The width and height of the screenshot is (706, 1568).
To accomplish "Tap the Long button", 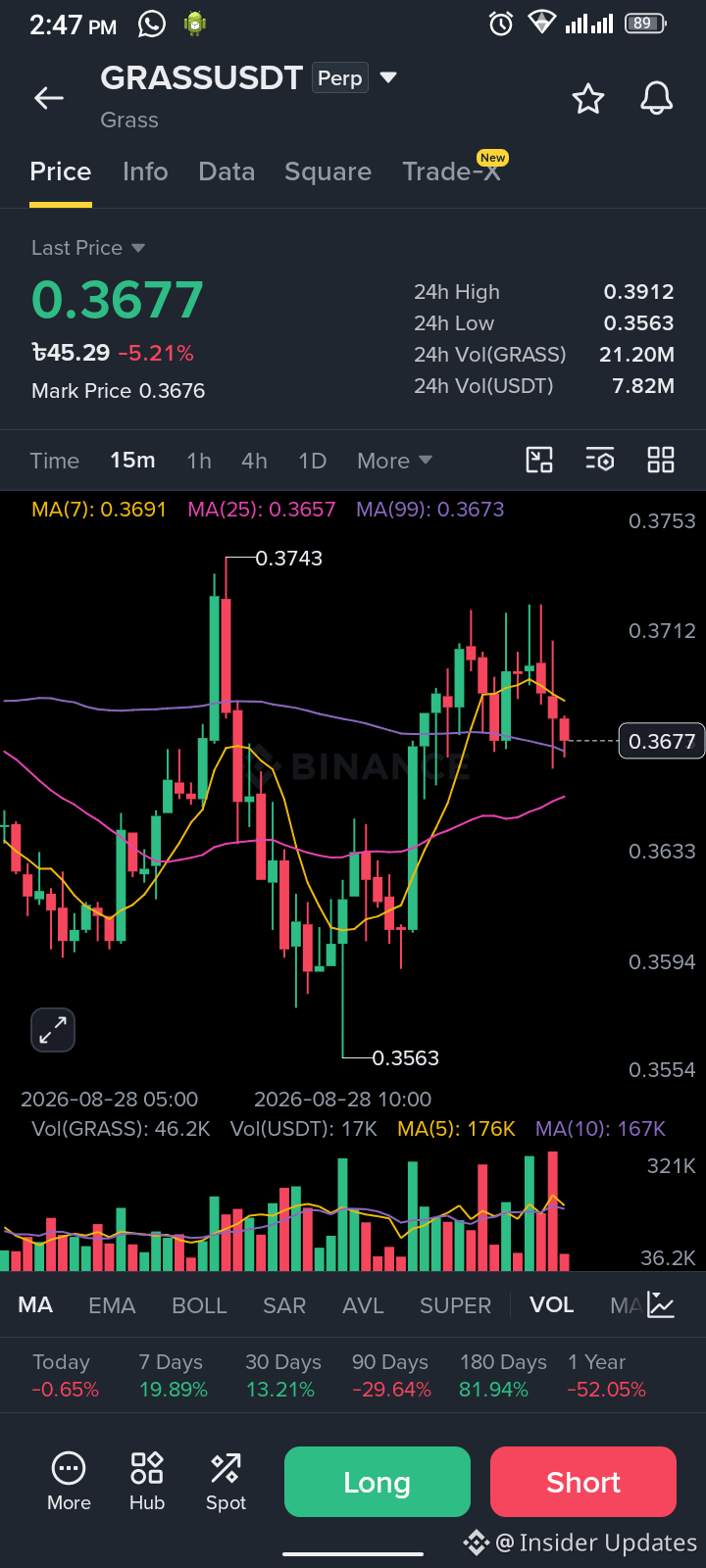I will (378, 1482).
